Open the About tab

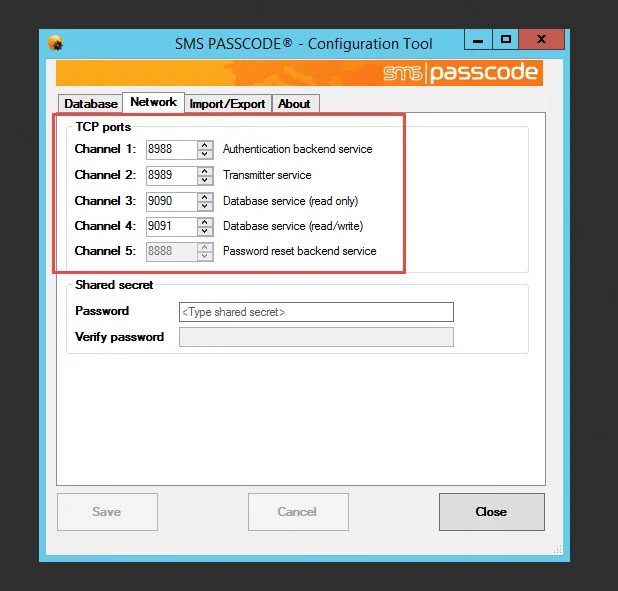click(x=295, y=104)
